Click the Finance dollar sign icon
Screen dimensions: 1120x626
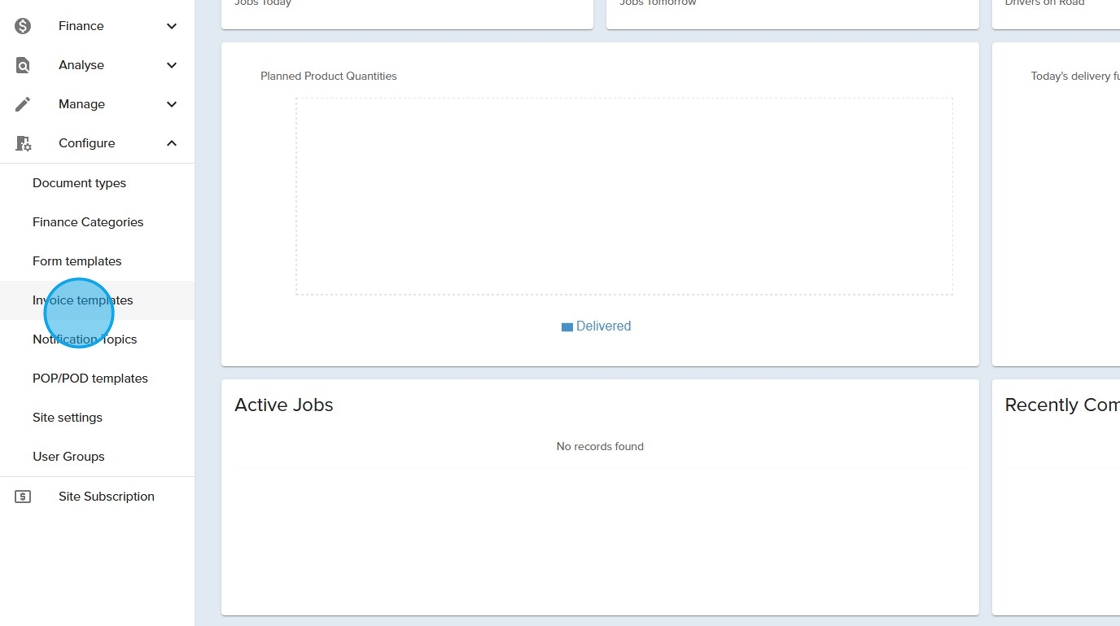point(23,26)
